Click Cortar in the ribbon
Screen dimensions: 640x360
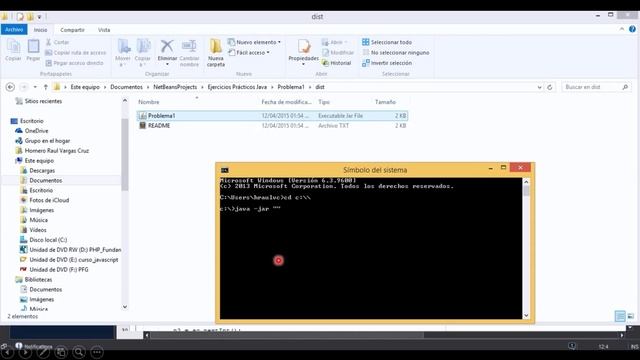(57, 42)
